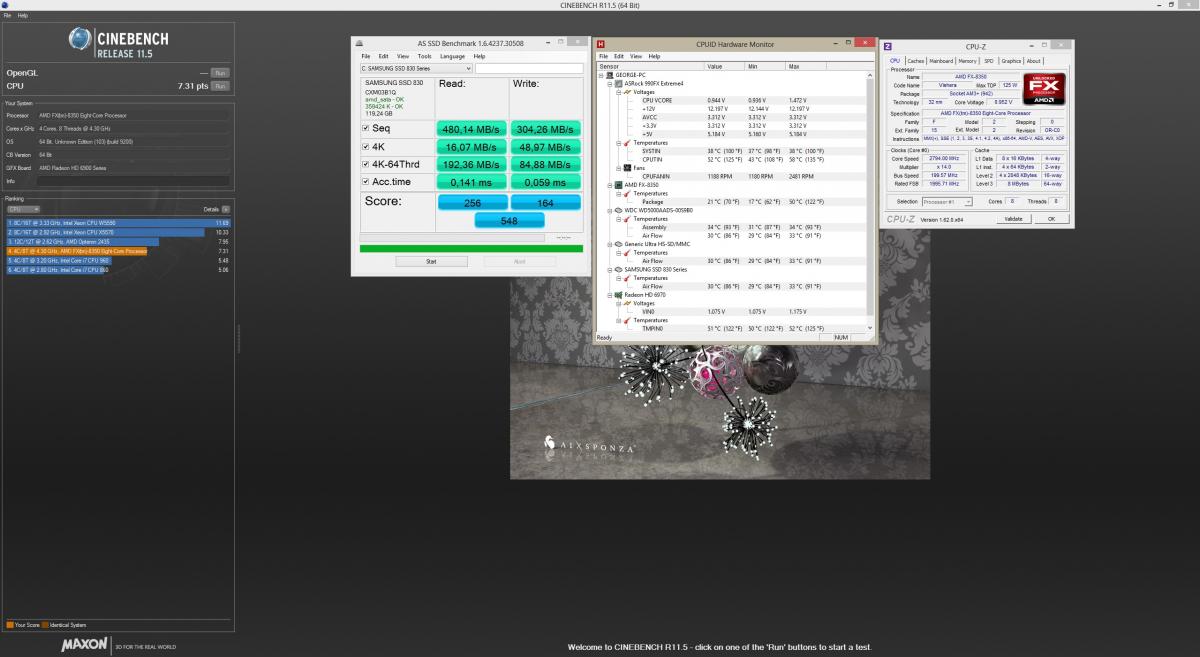Viewport: 1200px width, 657px height.
Task: Click the CPU-Z purple Z title icon
Action: point(889,46)
